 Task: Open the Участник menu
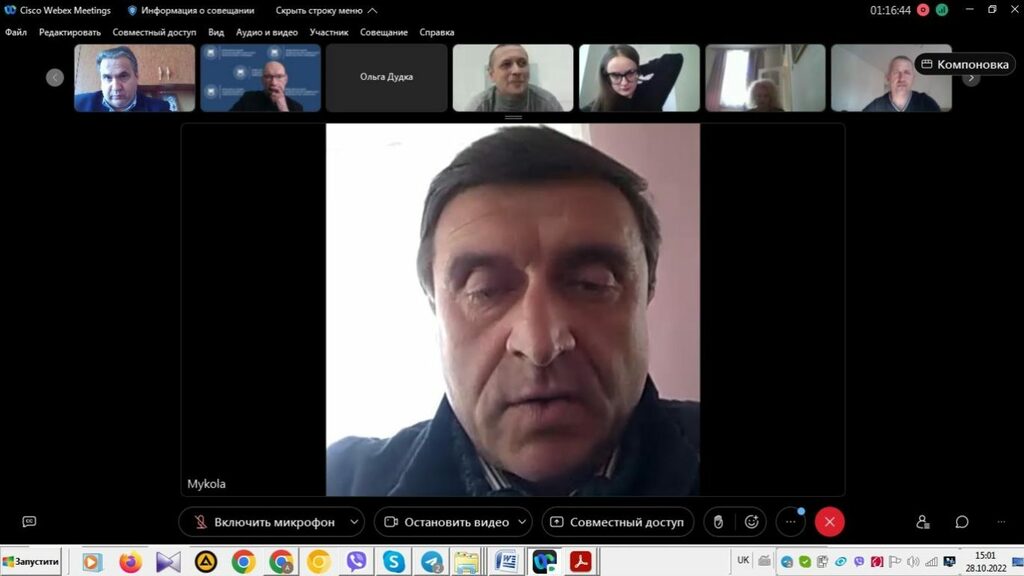click(329, 32)
